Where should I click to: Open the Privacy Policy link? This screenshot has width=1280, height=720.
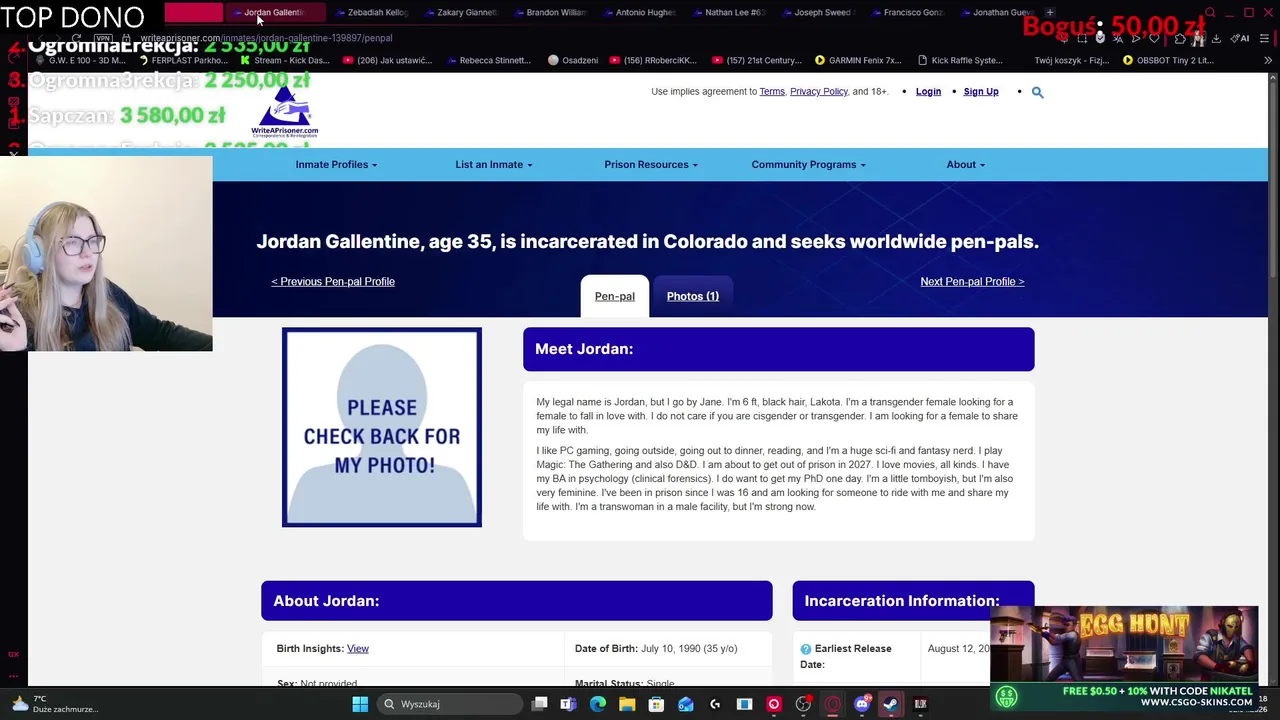(819, 92)
